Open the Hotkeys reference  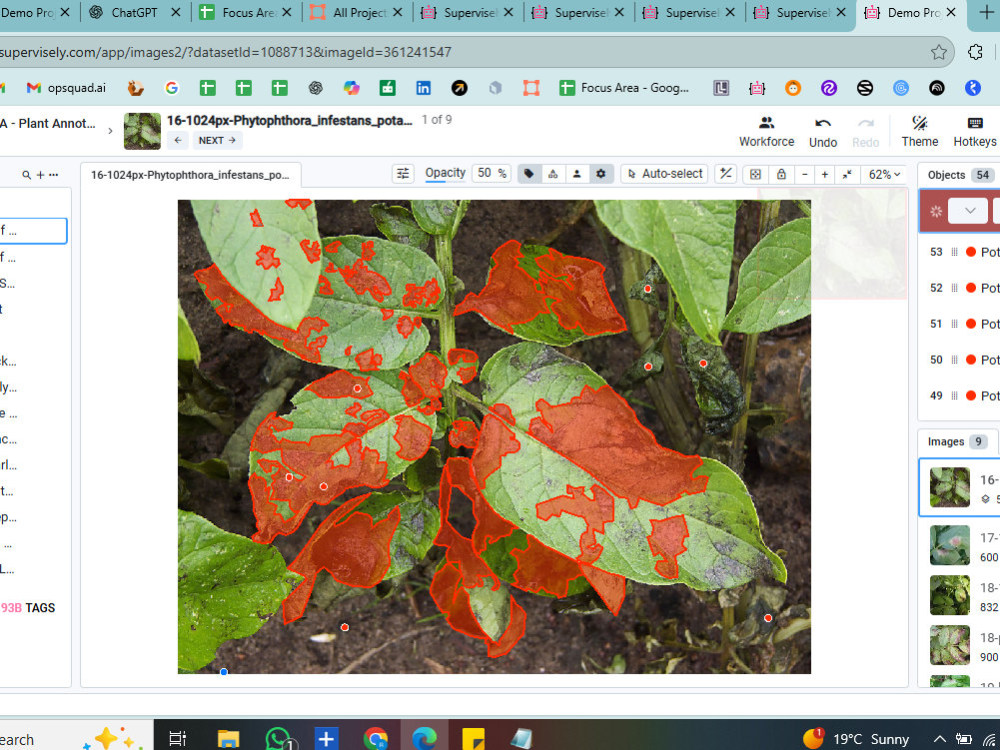[974, 132]
